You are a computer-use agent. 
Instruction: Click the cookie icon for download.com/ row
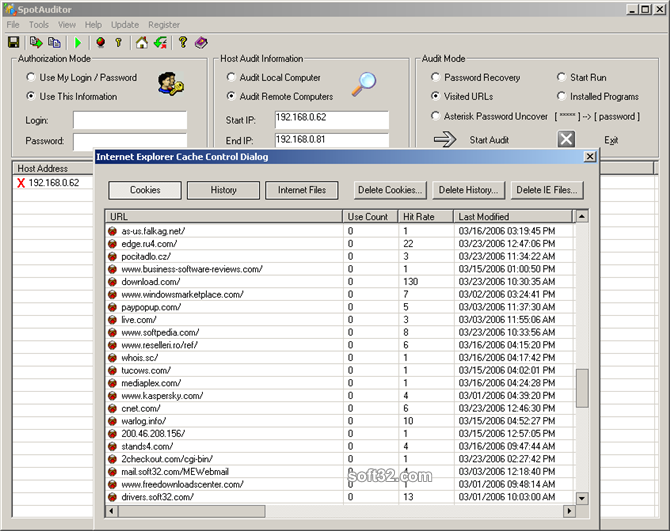112,282
